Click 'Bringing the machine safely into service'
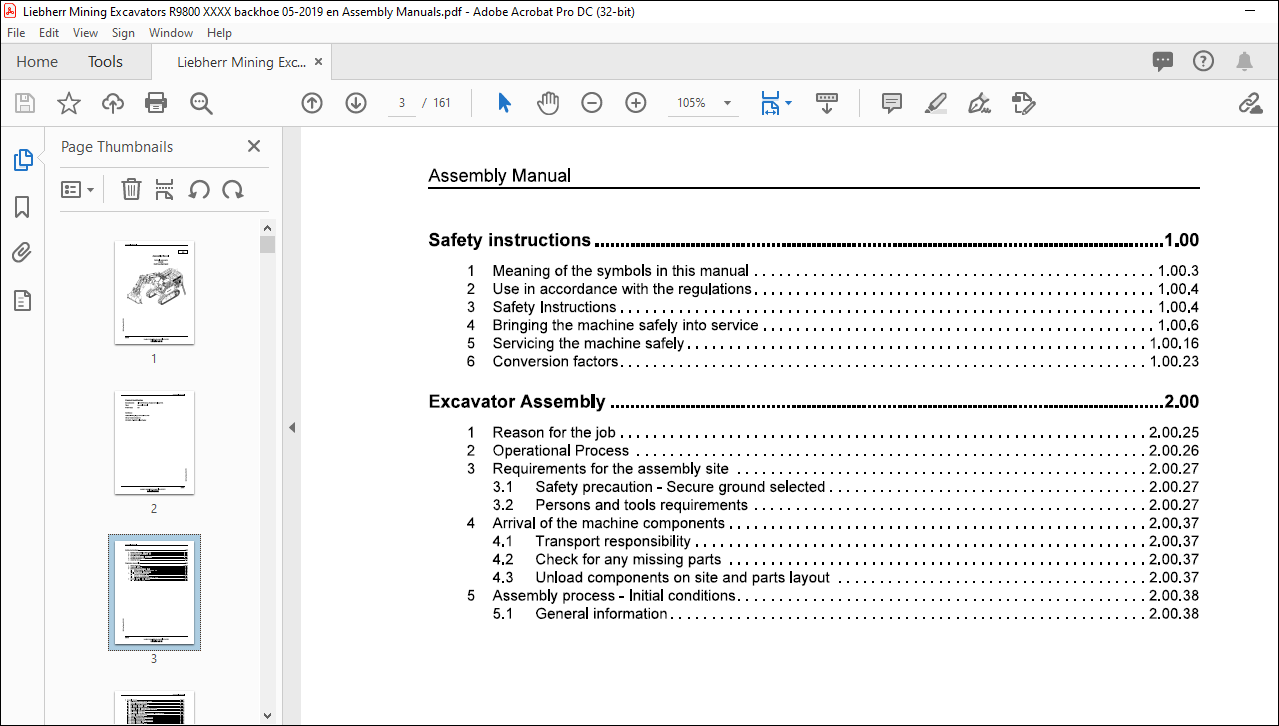The width and height of the screenshot is (1279, 726). [x=625, y=325]
